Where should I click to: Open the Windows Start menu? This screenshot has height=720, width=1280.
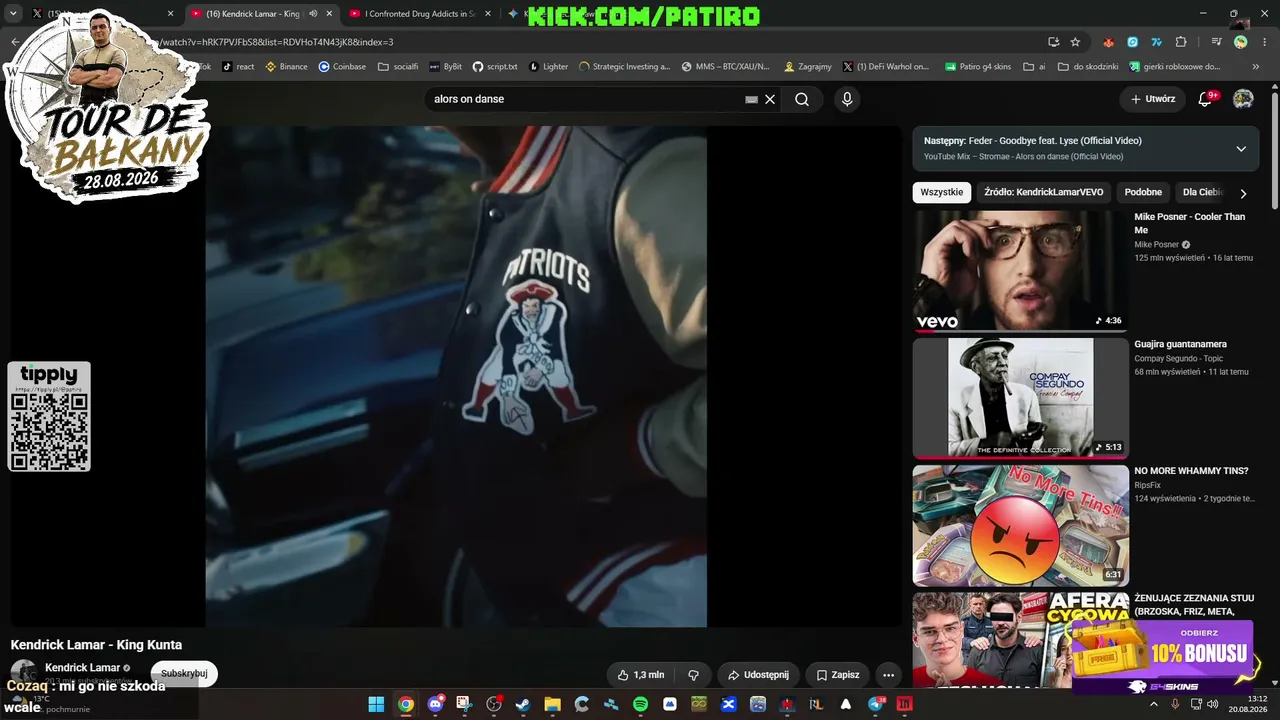pyautogui.click(x=376, y=704)
